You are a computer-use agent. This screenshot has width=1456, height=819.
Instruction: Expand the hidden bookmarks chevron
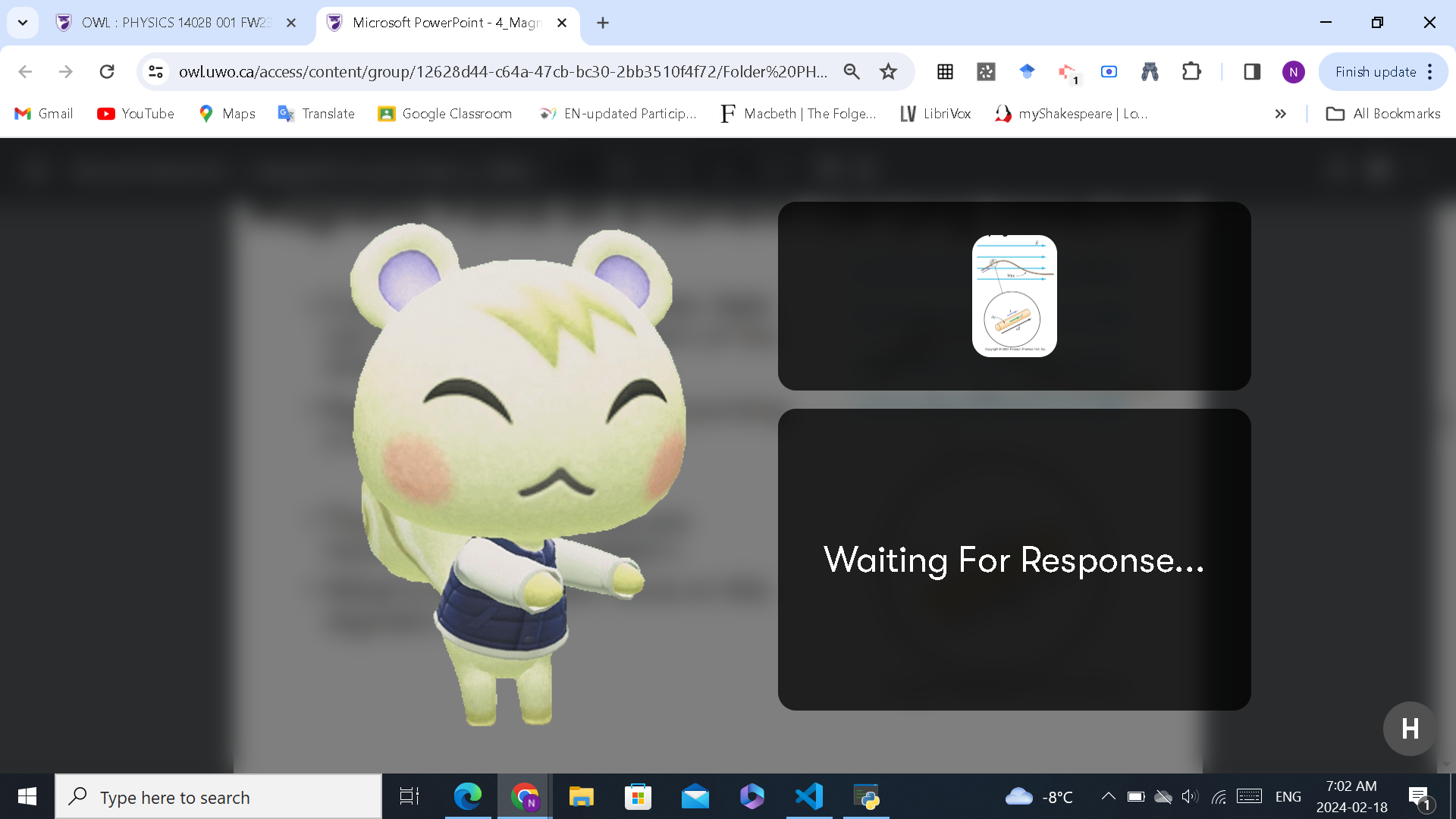point(1281,114)
